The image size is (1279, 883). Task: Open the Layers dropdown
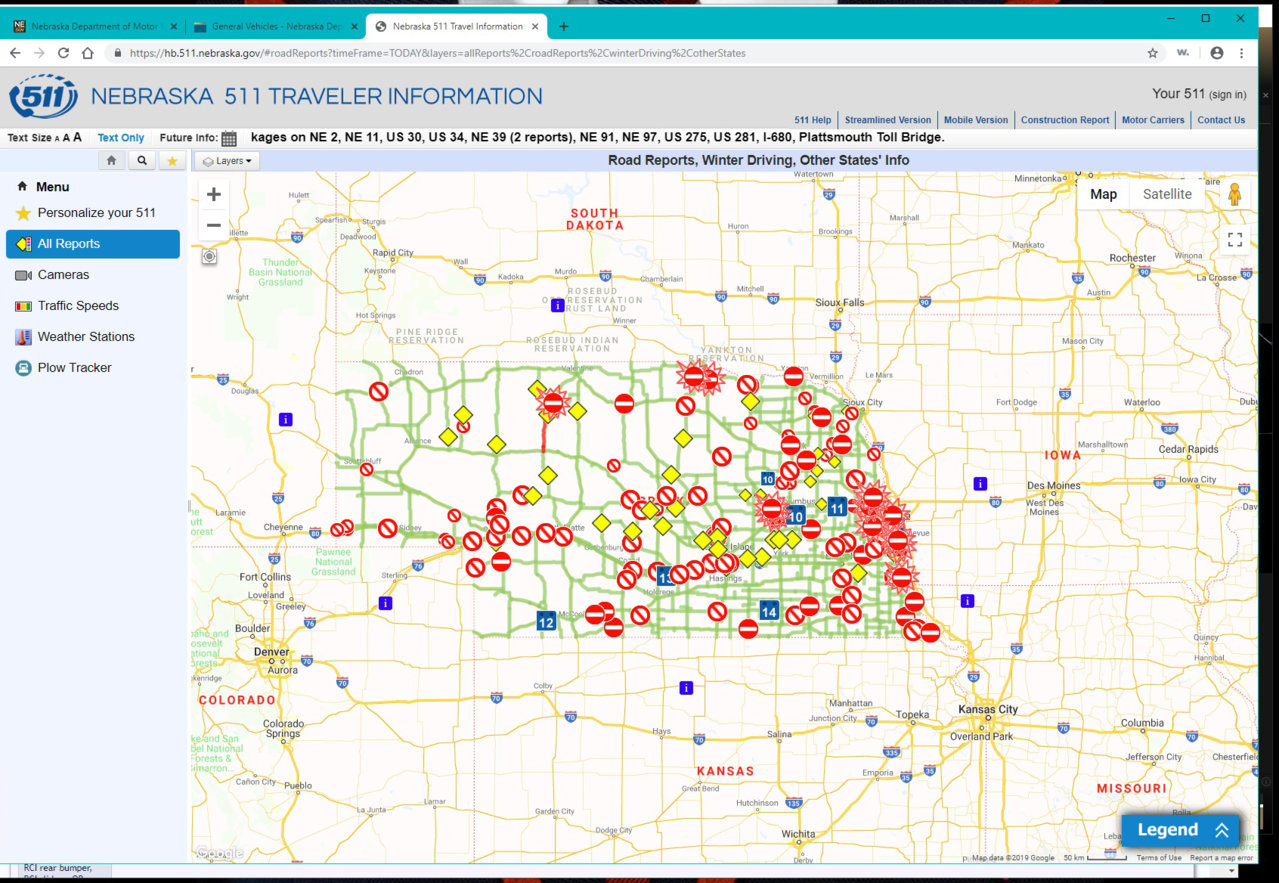[x=227, y=161]
